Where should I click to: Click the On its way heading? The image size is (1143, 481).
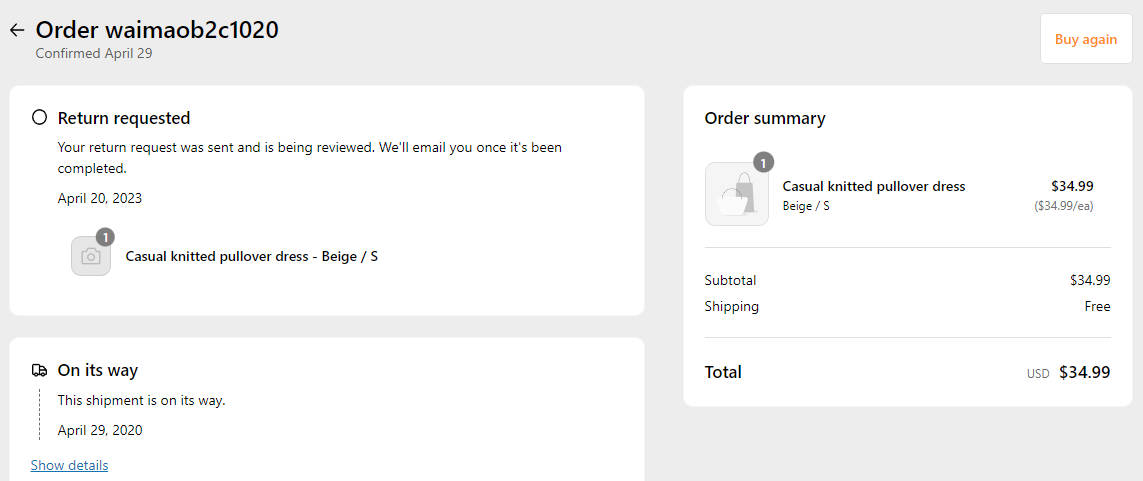[x=98, y=370]
